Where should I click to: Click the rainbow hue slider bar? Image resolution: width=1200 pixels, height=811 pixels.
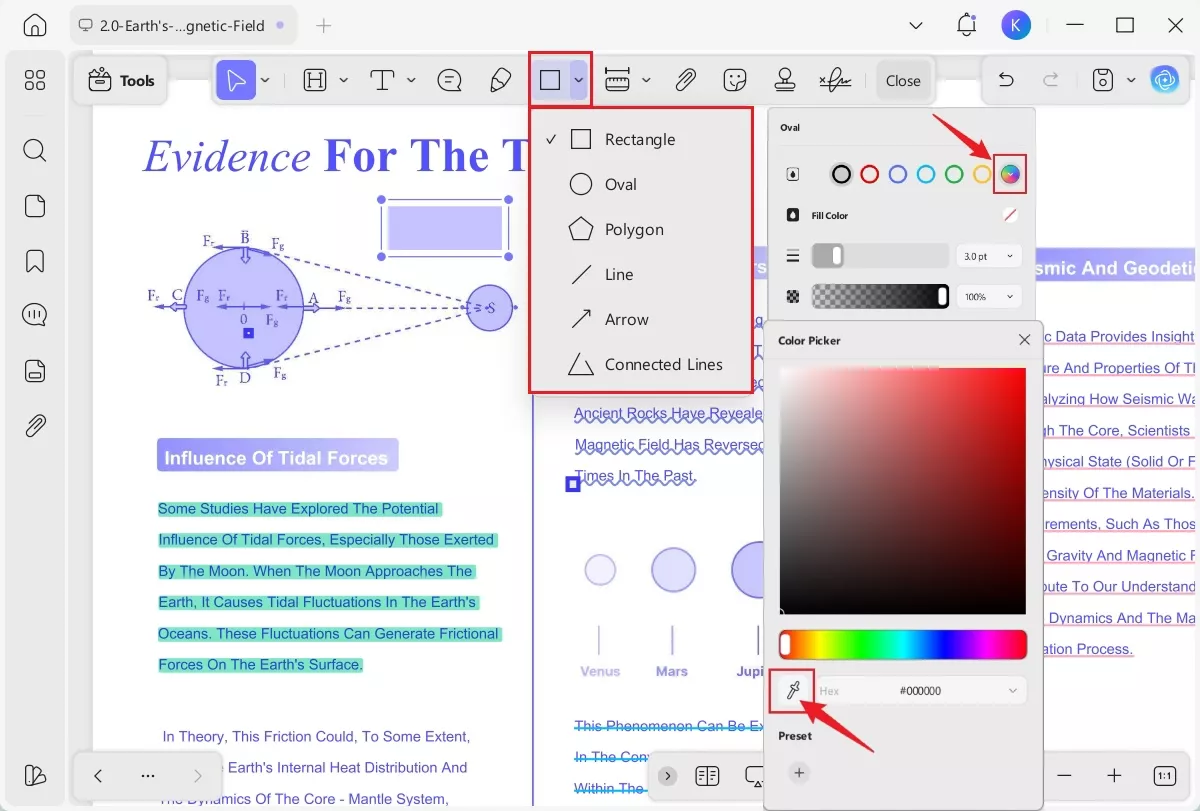point(903,645)
